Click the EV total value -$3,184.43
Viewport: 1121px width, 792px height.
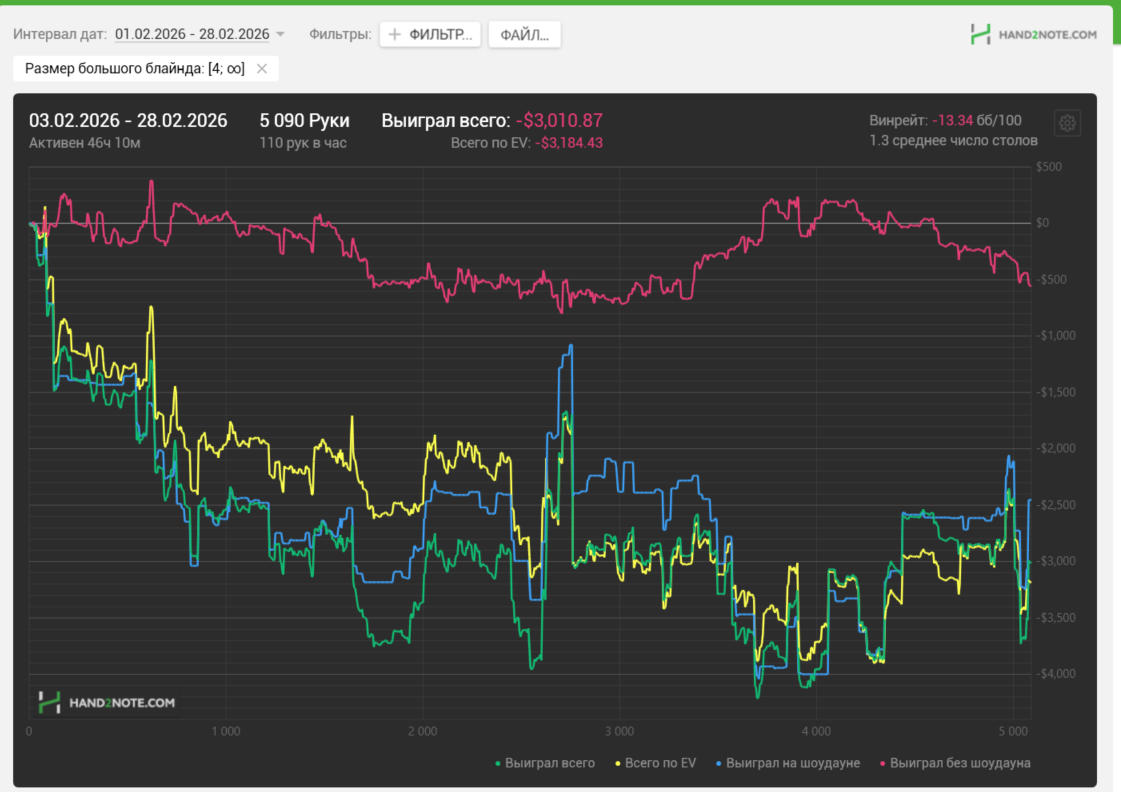click(569, 143)
